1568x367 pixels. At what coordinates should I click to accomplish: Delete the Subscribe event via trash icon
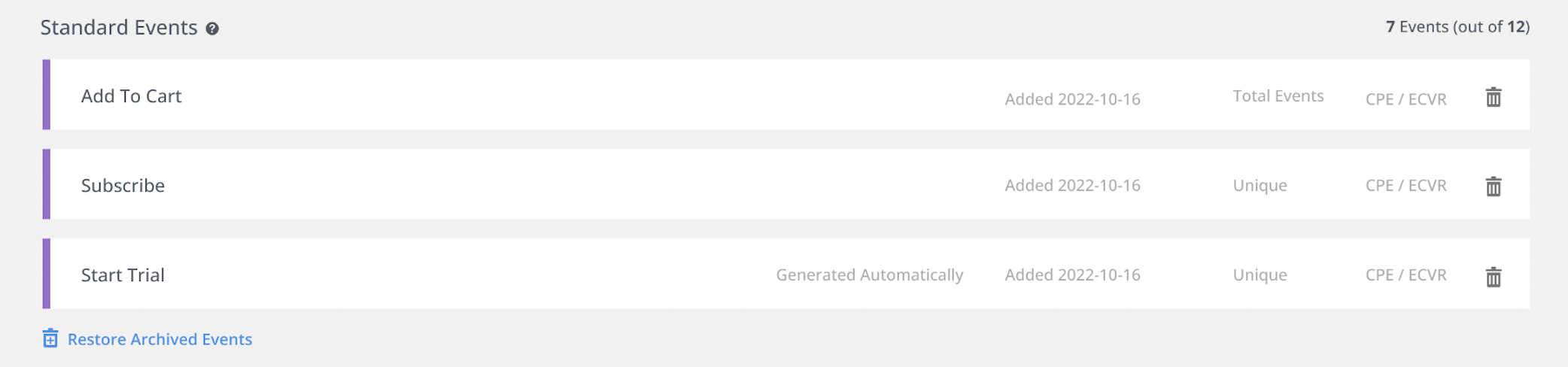click(x=1494, y=187)
